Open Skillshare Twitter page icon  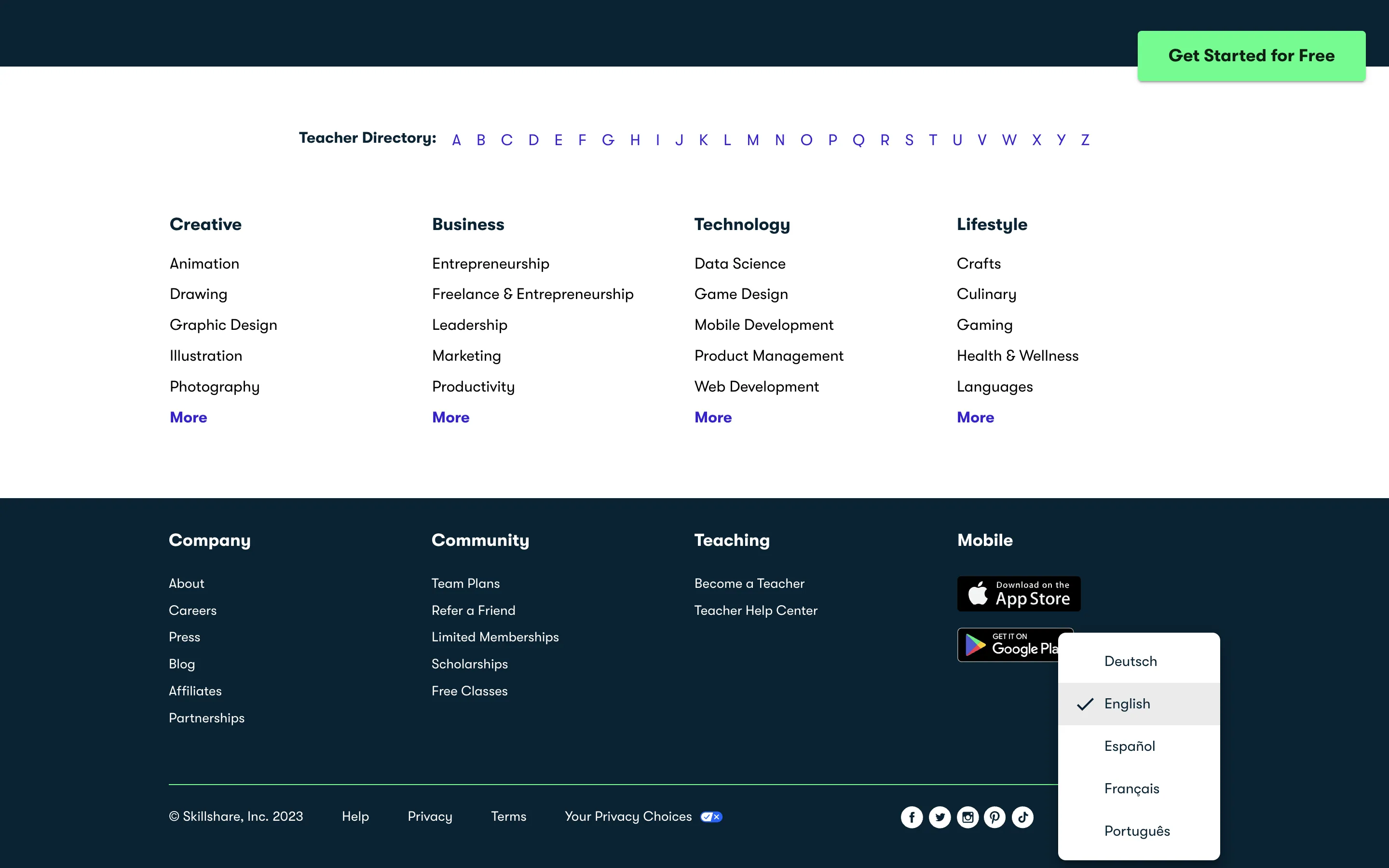(940, 817)
